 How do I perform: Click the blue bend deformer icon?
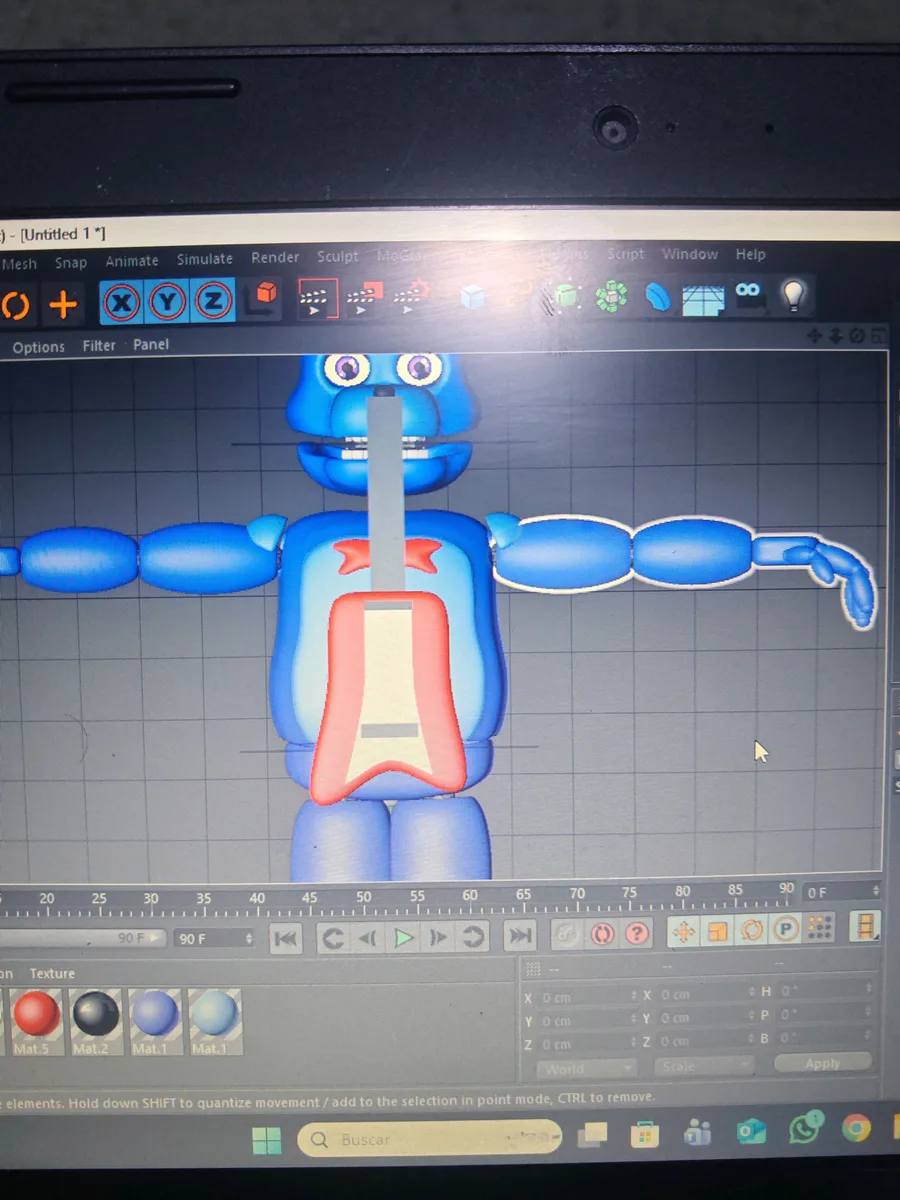point(656,297)
